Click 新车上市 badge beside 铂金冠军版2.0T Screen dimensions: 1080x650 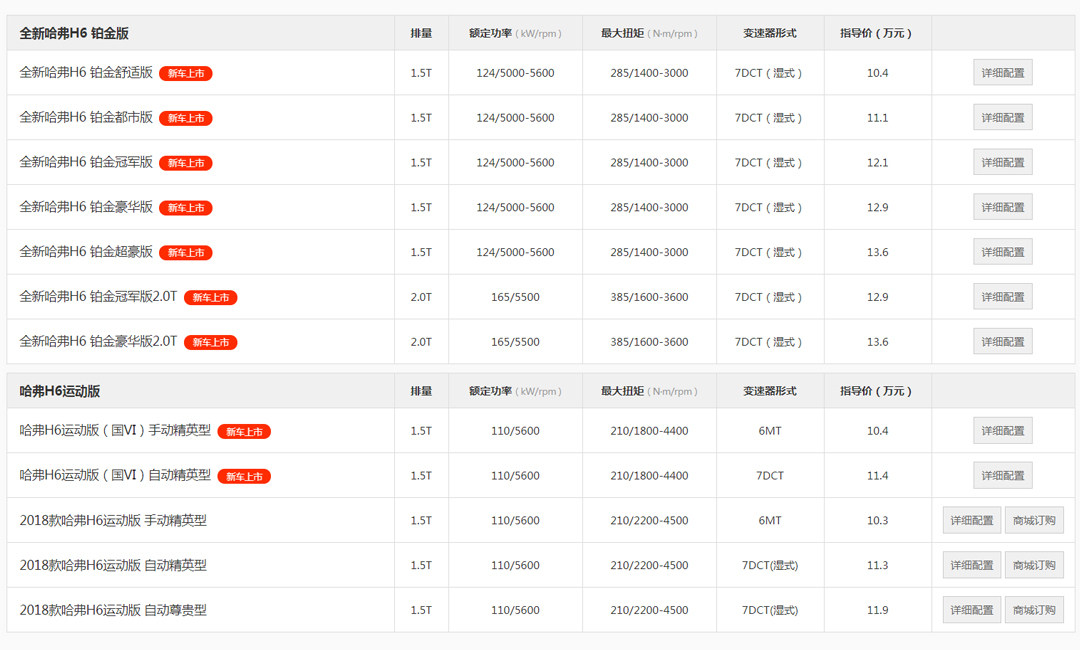[x=210, y=298]
